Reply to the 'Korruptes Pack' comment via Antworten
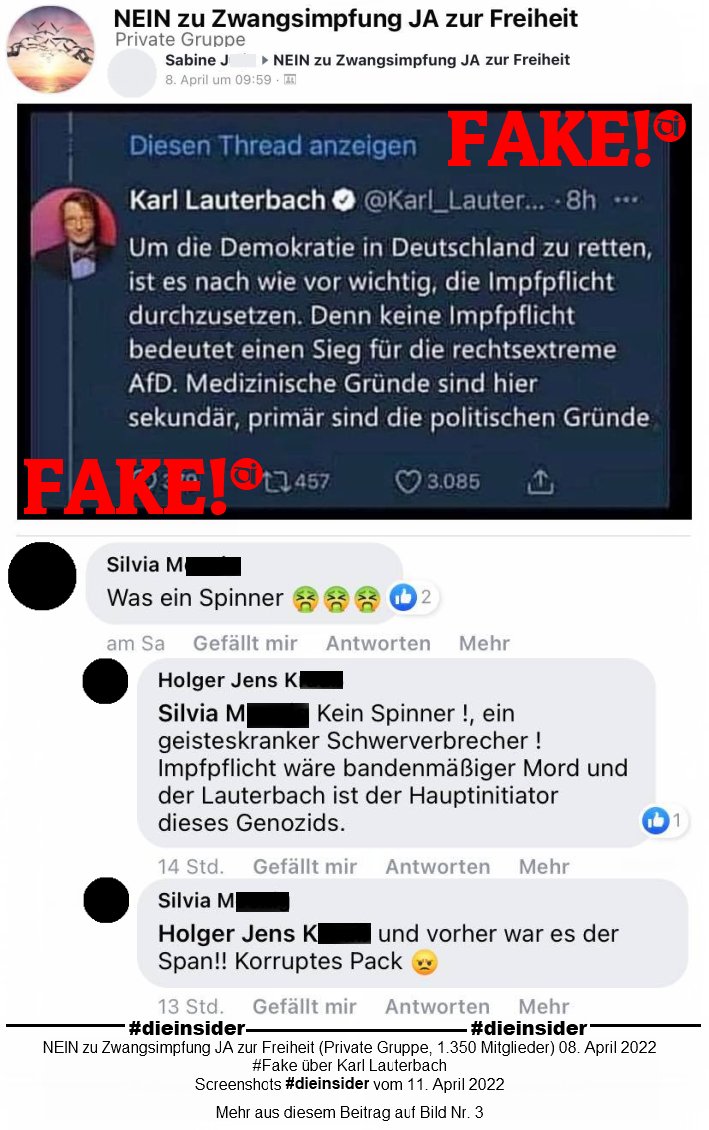 437,1006
